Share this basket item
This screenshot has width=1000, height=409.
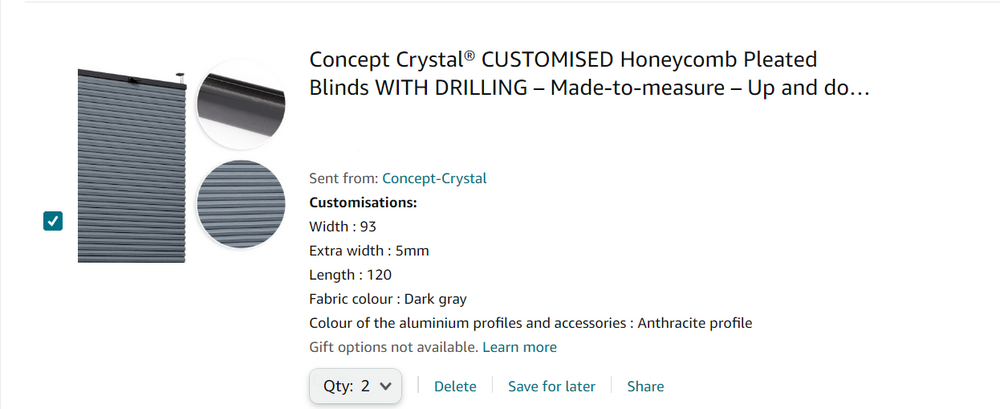[x=645, y=386]
